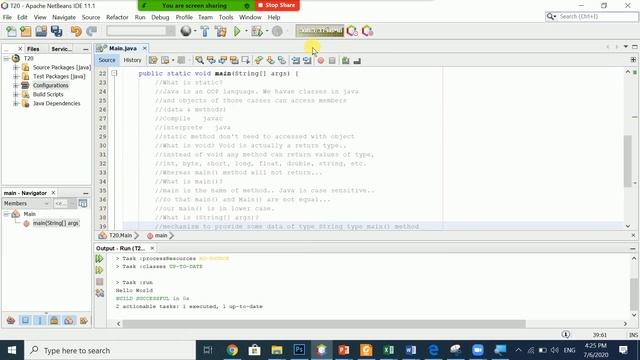This screenshot has height=360, width=640.
Task: Click the Uncomment icon in editor toolbar
Action: click(x=357, y=60)
